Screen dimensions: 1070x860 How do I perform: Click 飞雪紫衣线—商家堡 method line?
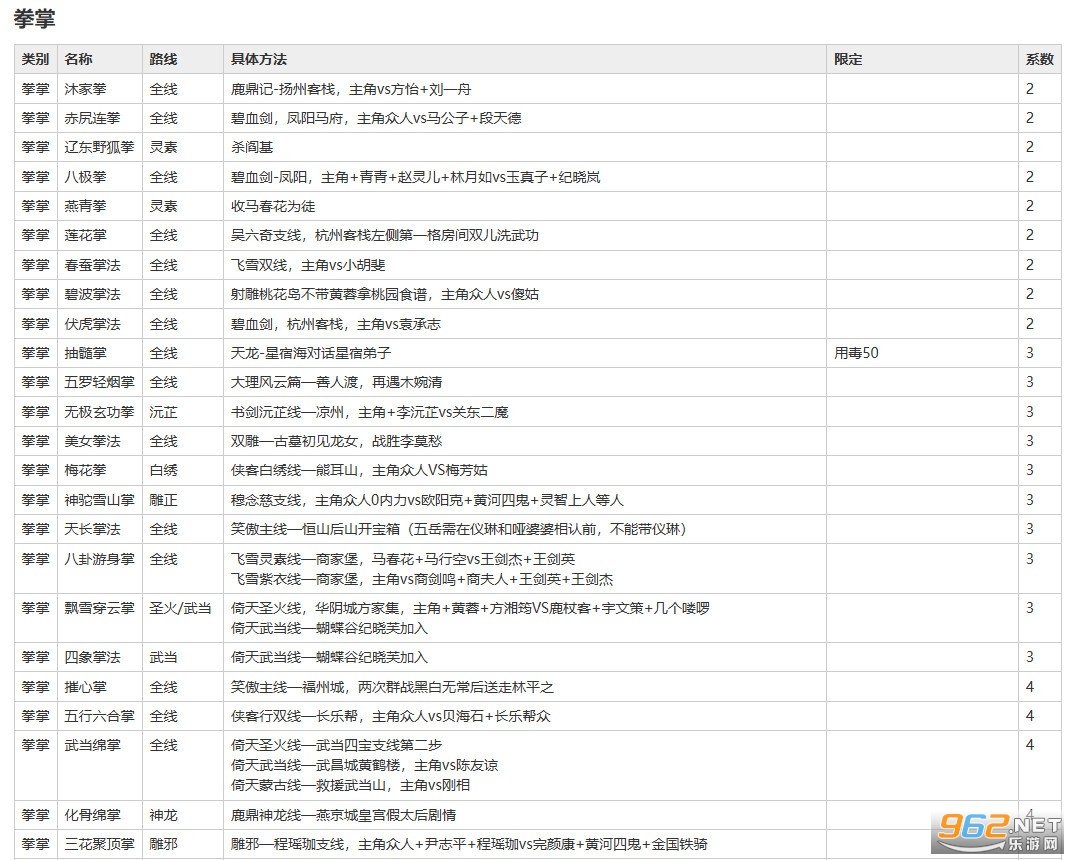(x=421, y=579)
